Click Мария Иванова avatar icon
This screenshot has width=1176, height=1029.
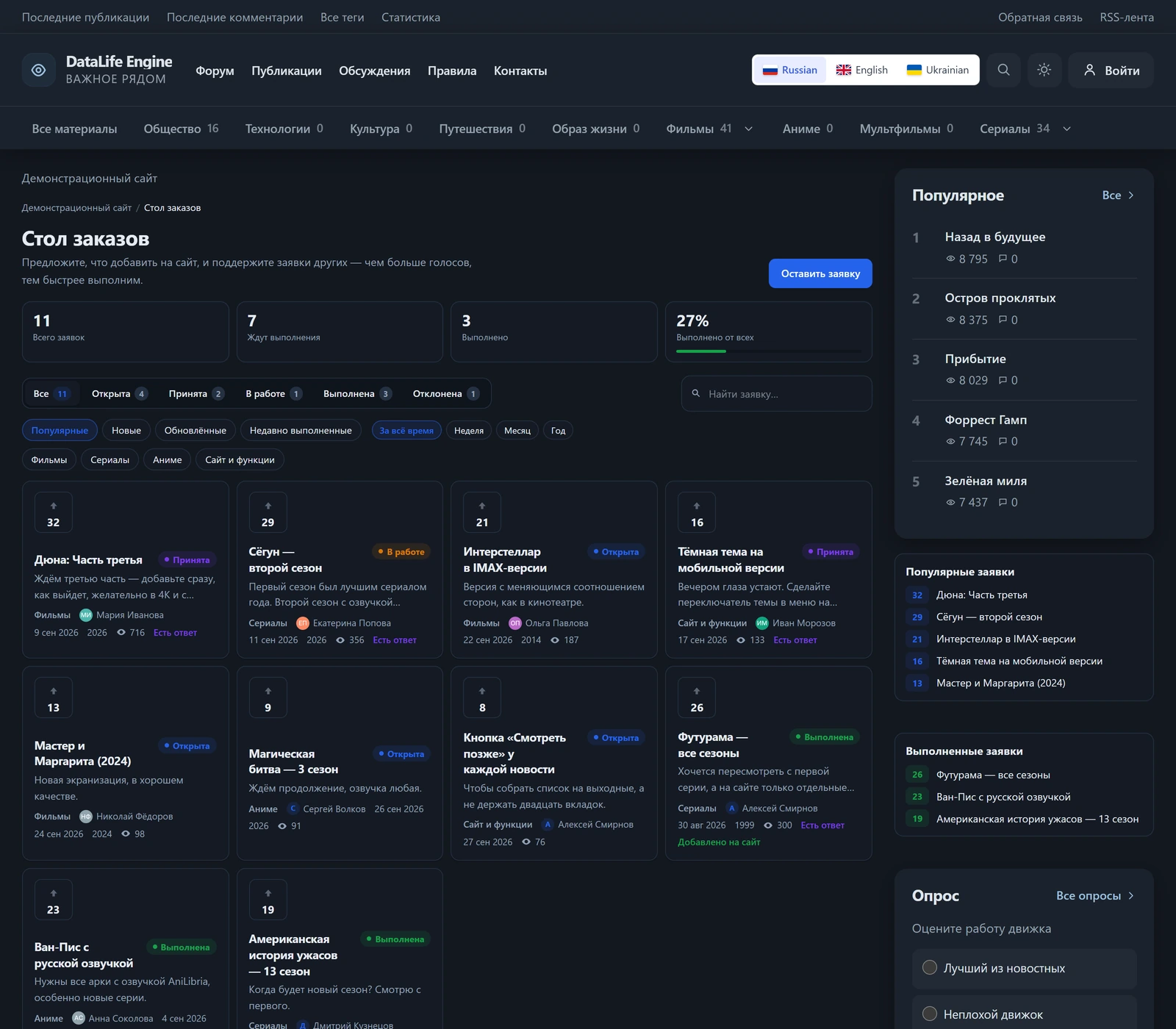86,615
